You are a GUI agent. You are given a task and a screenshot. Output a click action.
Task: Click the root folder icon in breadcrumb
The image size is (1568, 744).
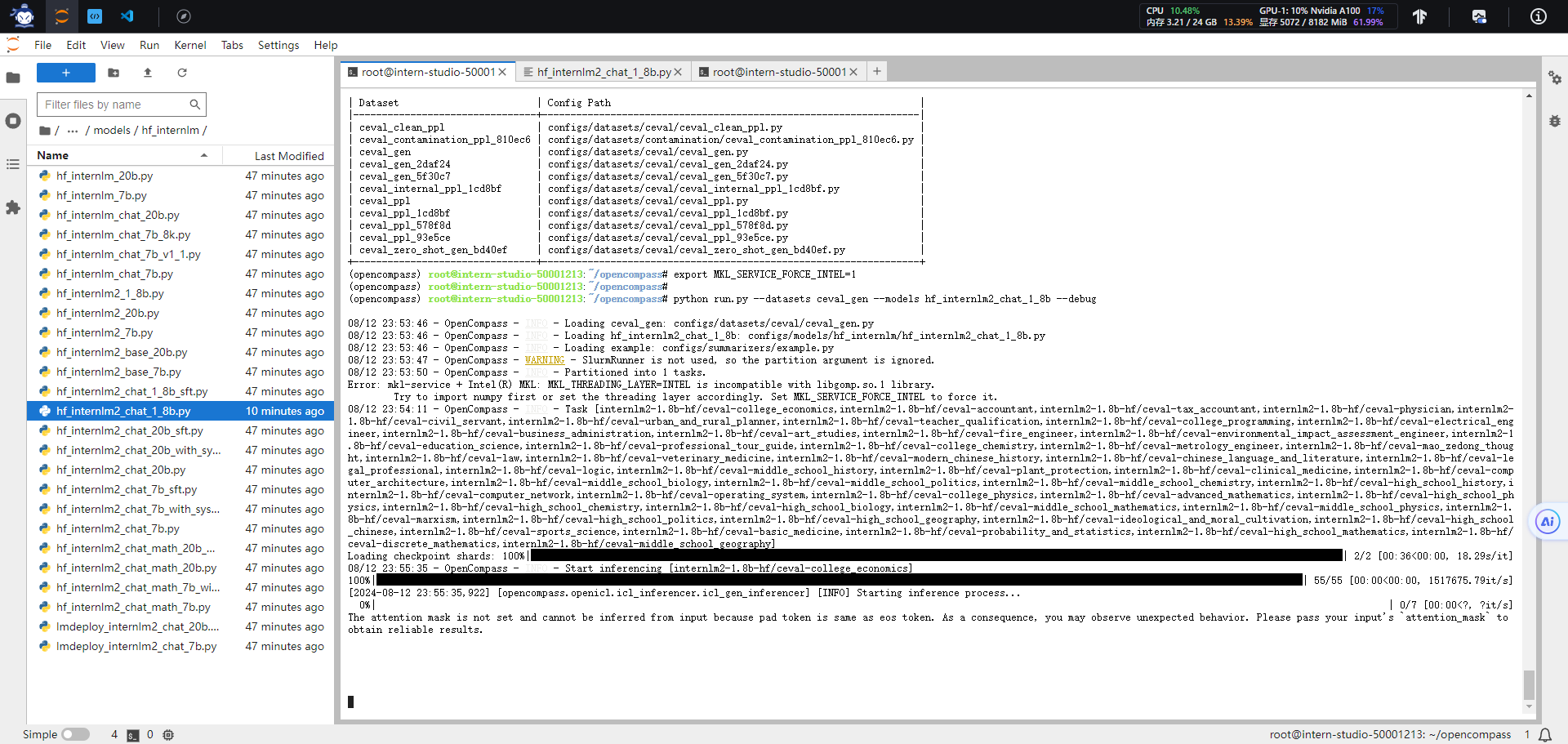point(45,131)
